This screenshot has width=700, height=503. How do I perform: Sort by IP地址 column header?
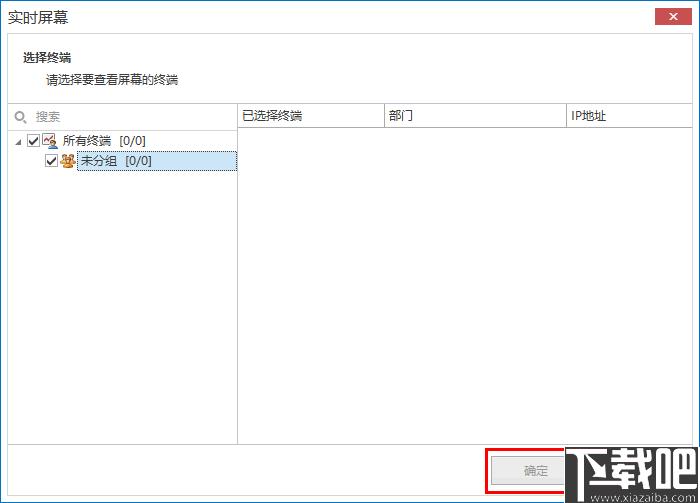629,116
